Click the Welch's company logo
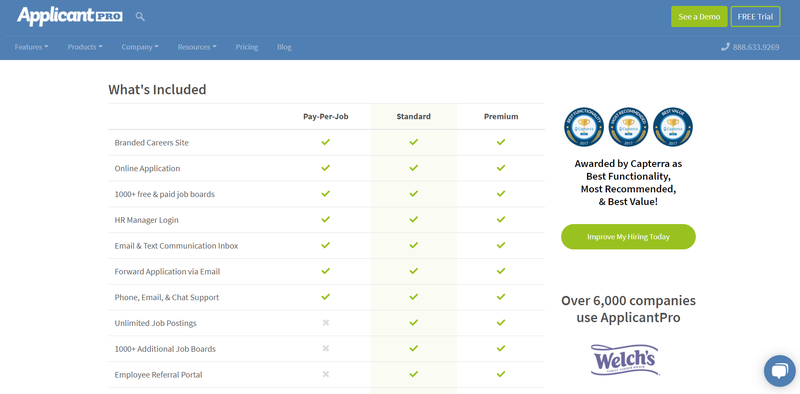Viewport: 800px width, 394px height. click(625, 360)
